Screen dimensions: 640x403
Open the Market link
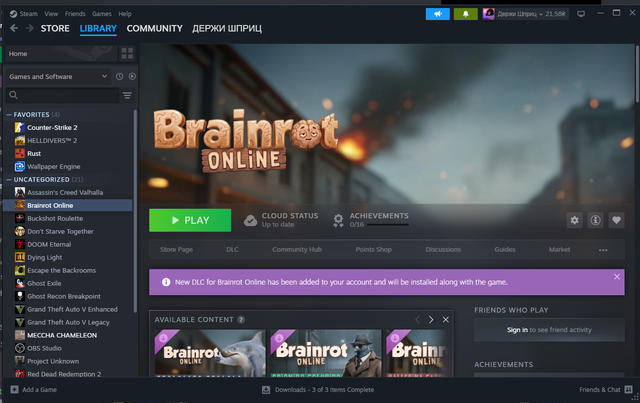tap(560, 249)
